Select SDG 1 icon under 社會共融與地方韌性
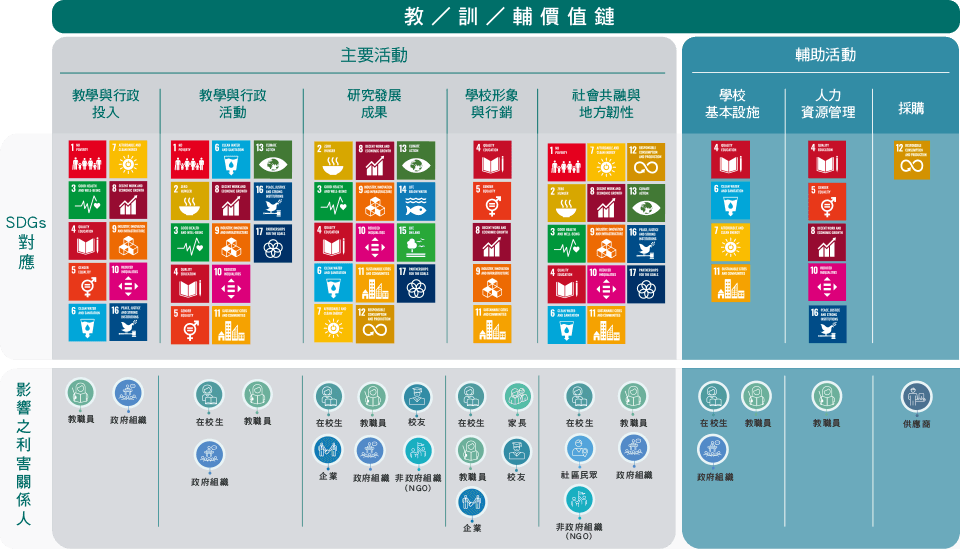This screenshot has height=549, width=960. point(566,162)
